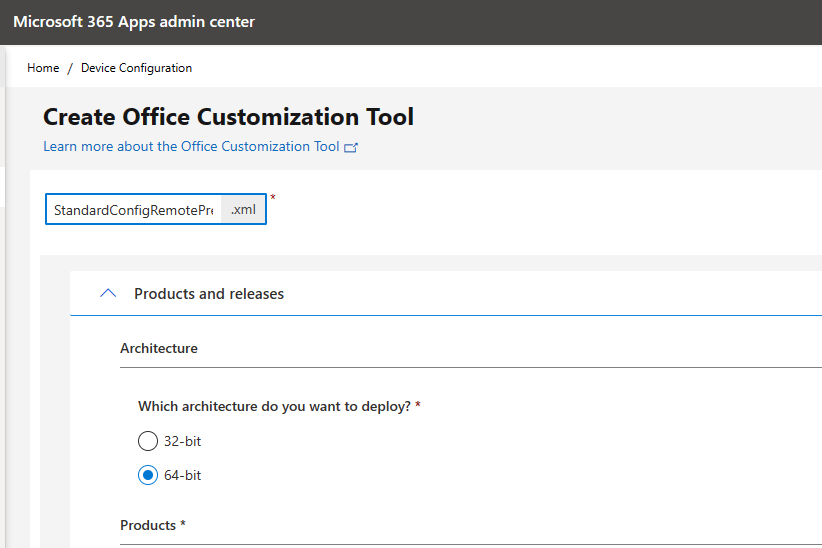Click the Create Office Customization Tool heading
The image size is (822, 548).
(228, 117)
